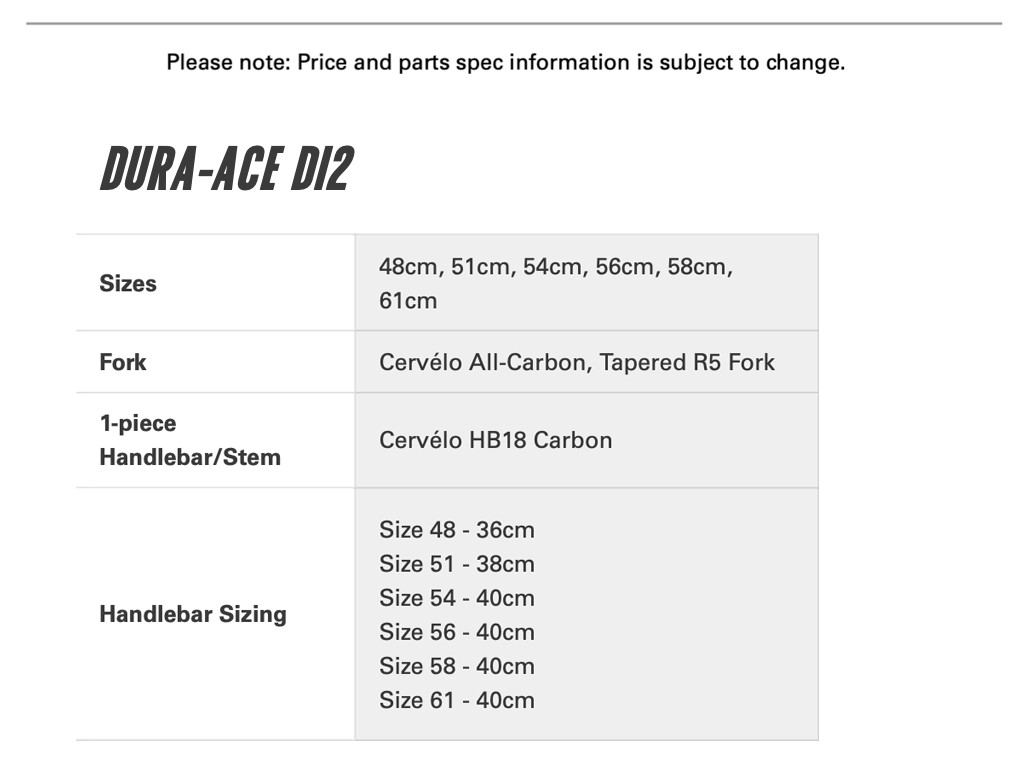Click the Size 58 - 40cm entry

pyautogui.click(x=456, y=666)
